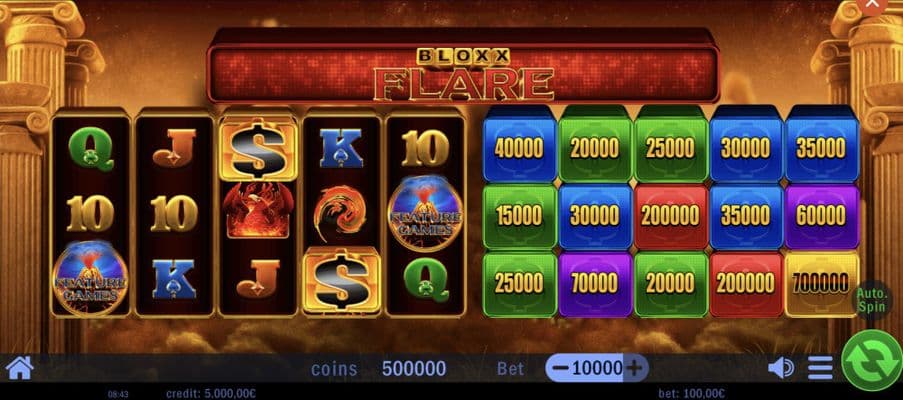Increase bet with plus button

634,368
